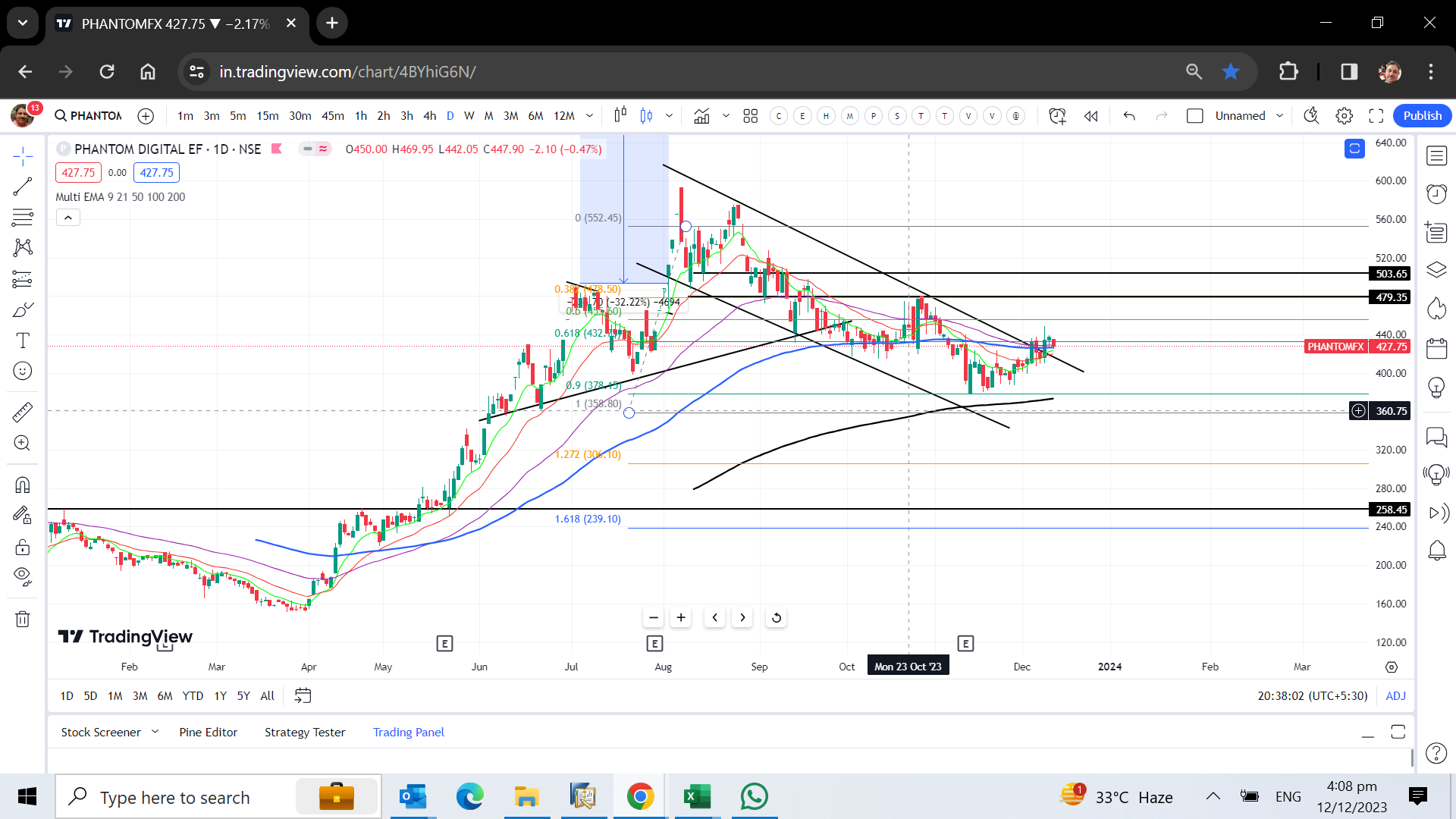Viewport: 1456px width, 819px height.
Task: Toggle ADJ adjusted data button
Action: point(1395,696)
